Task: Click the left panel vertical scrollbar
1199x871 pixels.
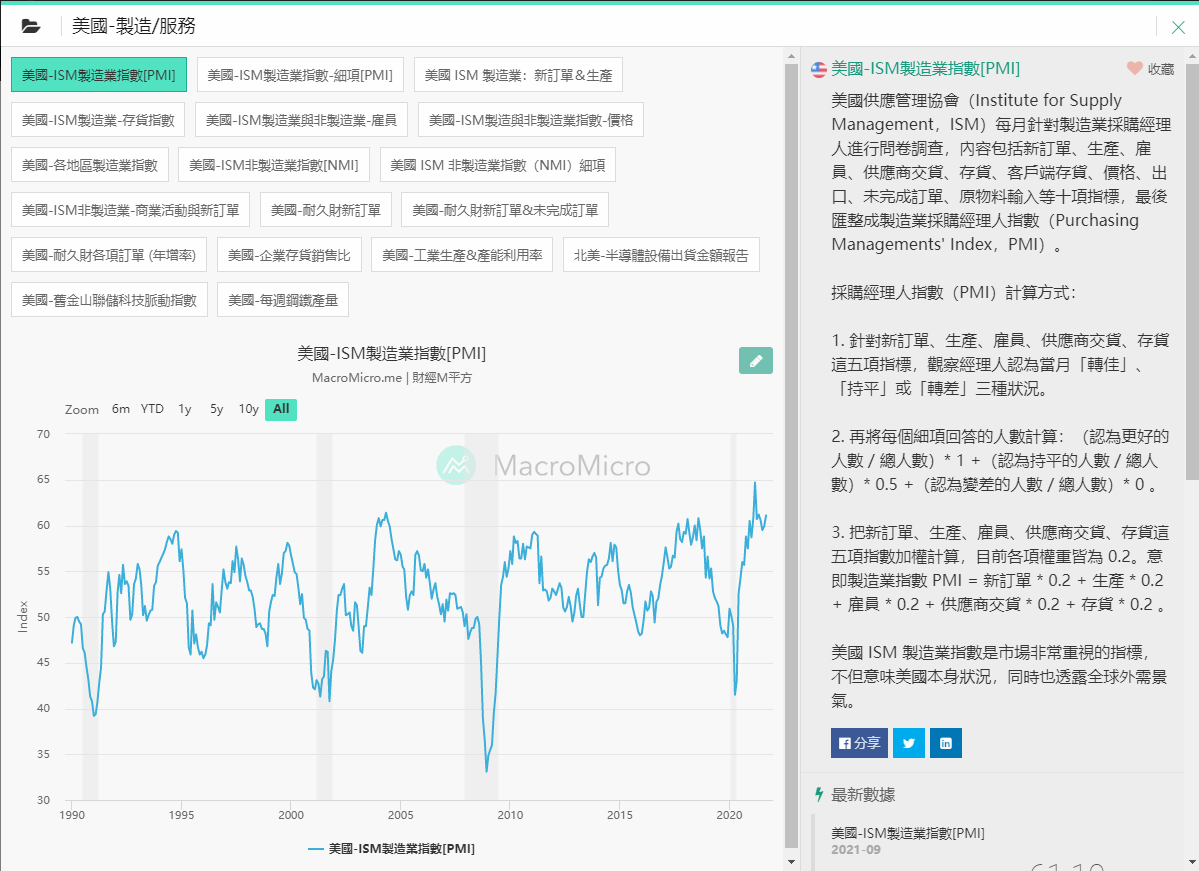Action: pyautogui.click(x=791, y=455)
